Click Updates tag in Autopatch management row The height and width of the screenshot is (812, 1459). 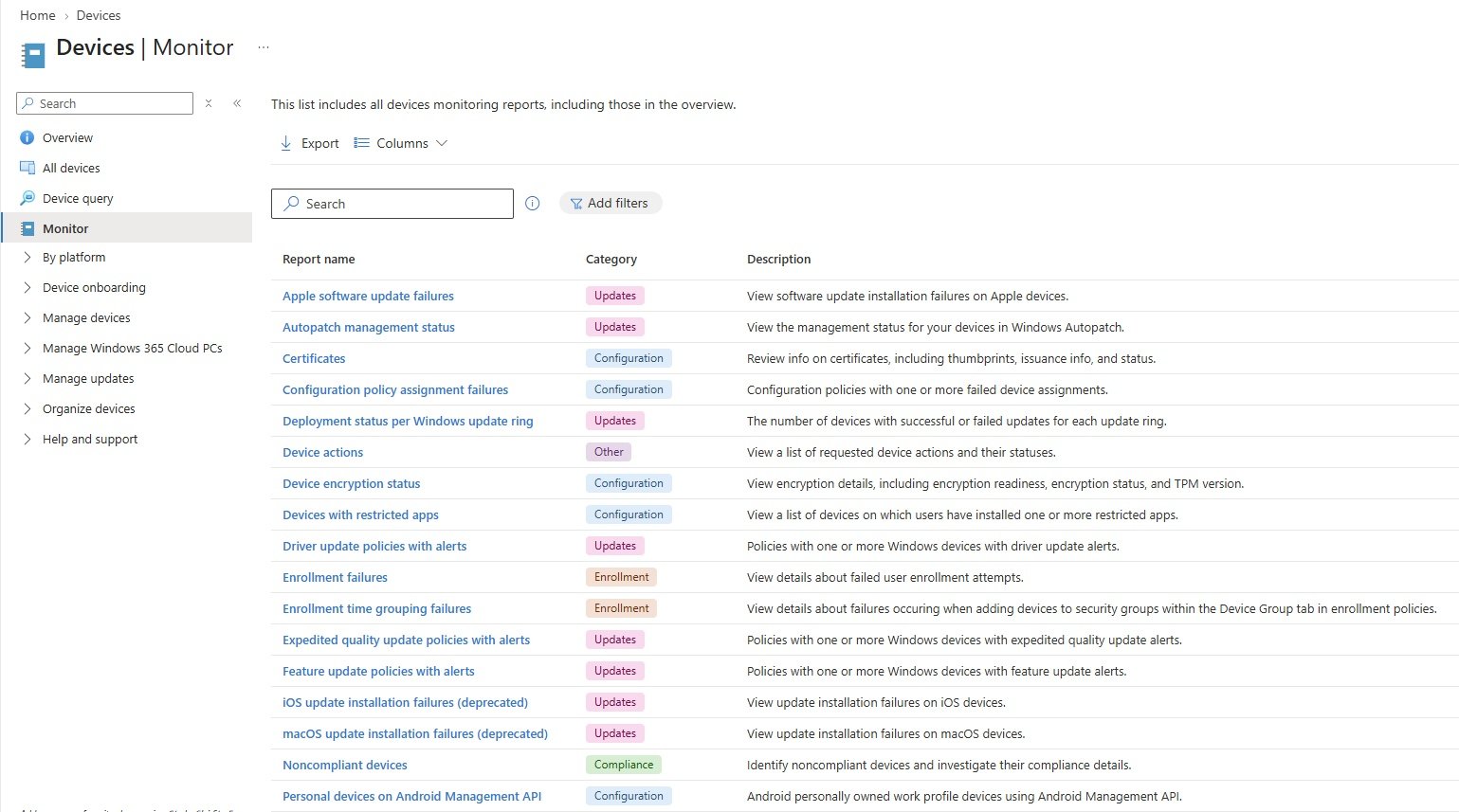(615, 327)
